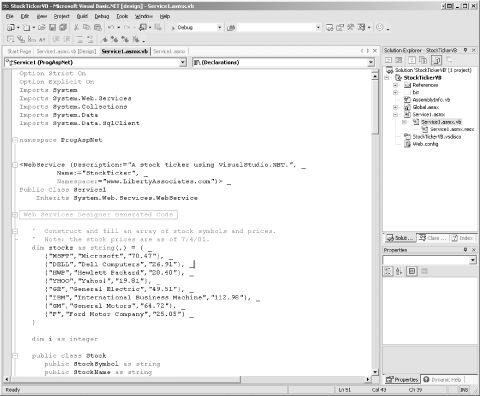481x396 pixels.
Task: Toggle Categorized view in Properties panel
Action: tap(388, 271)
